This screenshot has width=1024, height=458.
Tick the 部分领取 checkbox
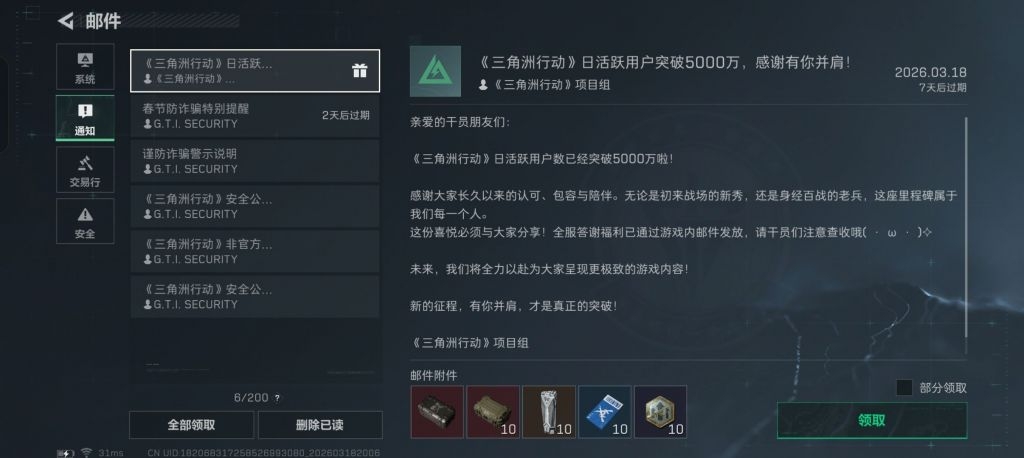click(904, 387)
